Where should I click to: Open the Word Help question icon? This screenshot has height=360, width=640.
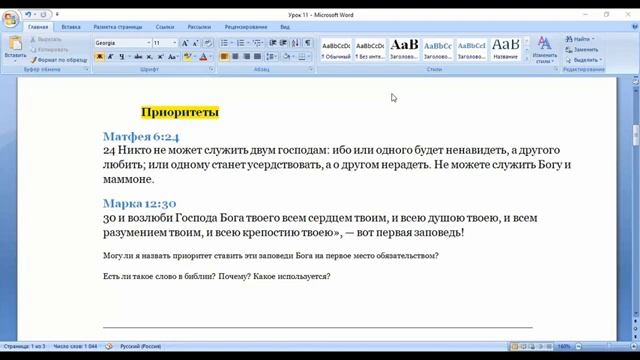(x=635, y=27)
